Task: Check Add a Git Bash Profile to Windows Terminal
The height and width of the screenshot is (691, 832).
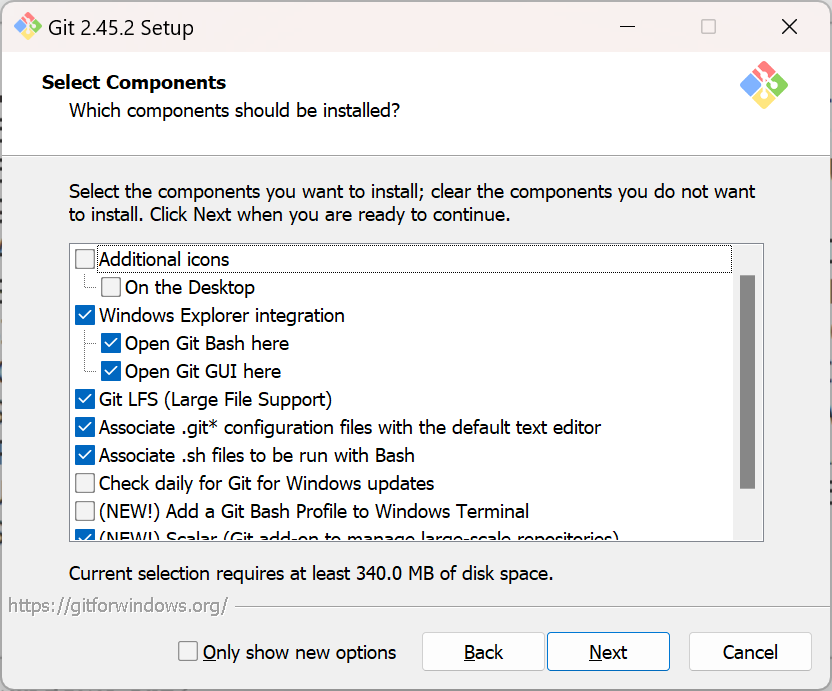Action: tap(86, 512)
